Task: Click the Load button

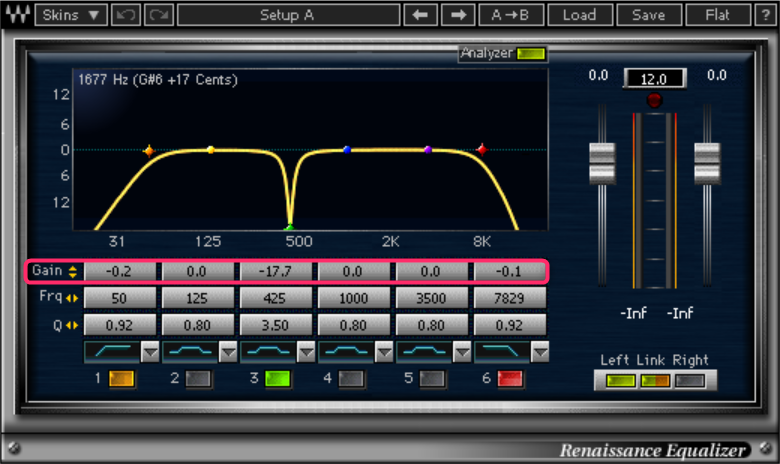Action: (580, 15)
